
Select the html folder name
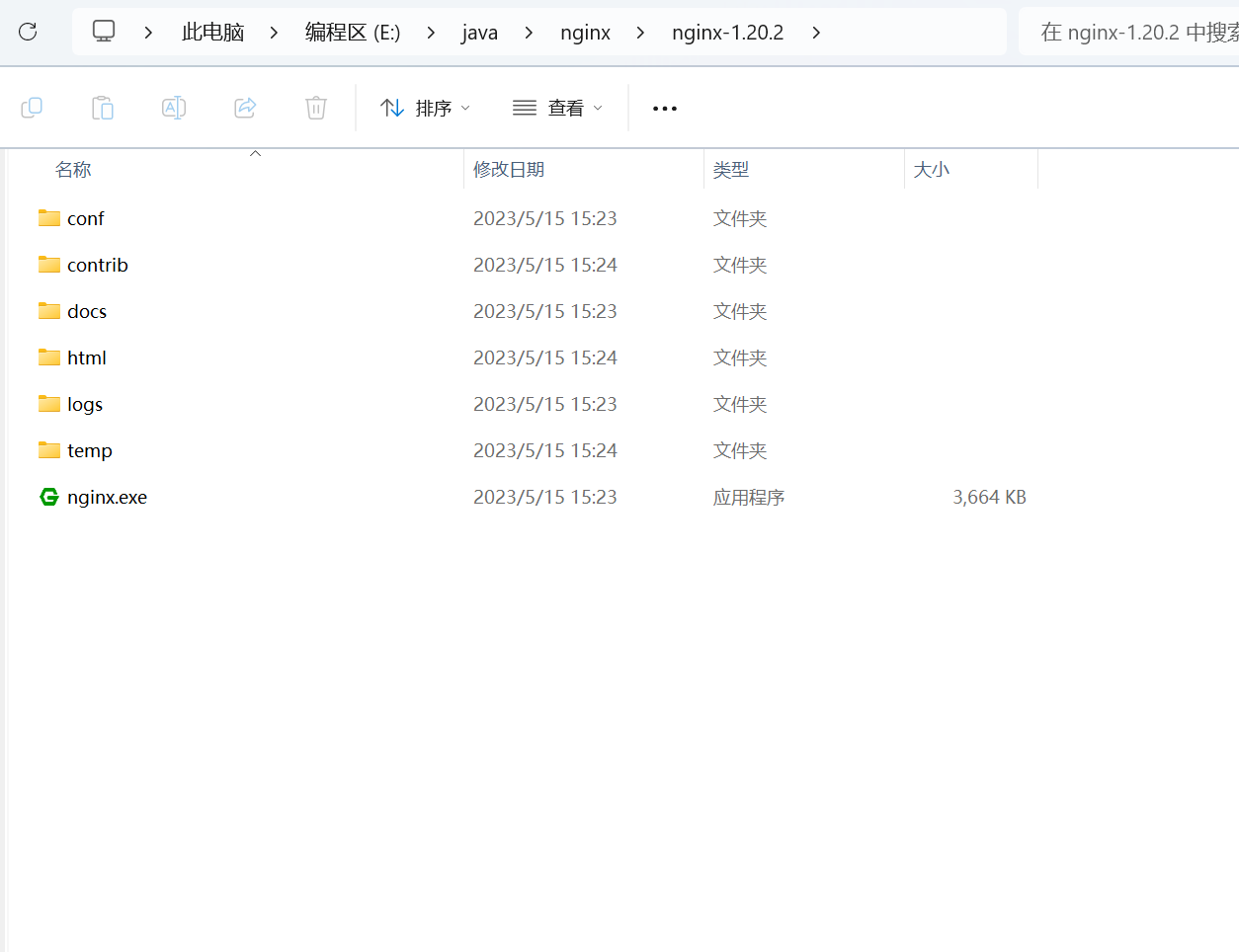[x=87, y=357]
